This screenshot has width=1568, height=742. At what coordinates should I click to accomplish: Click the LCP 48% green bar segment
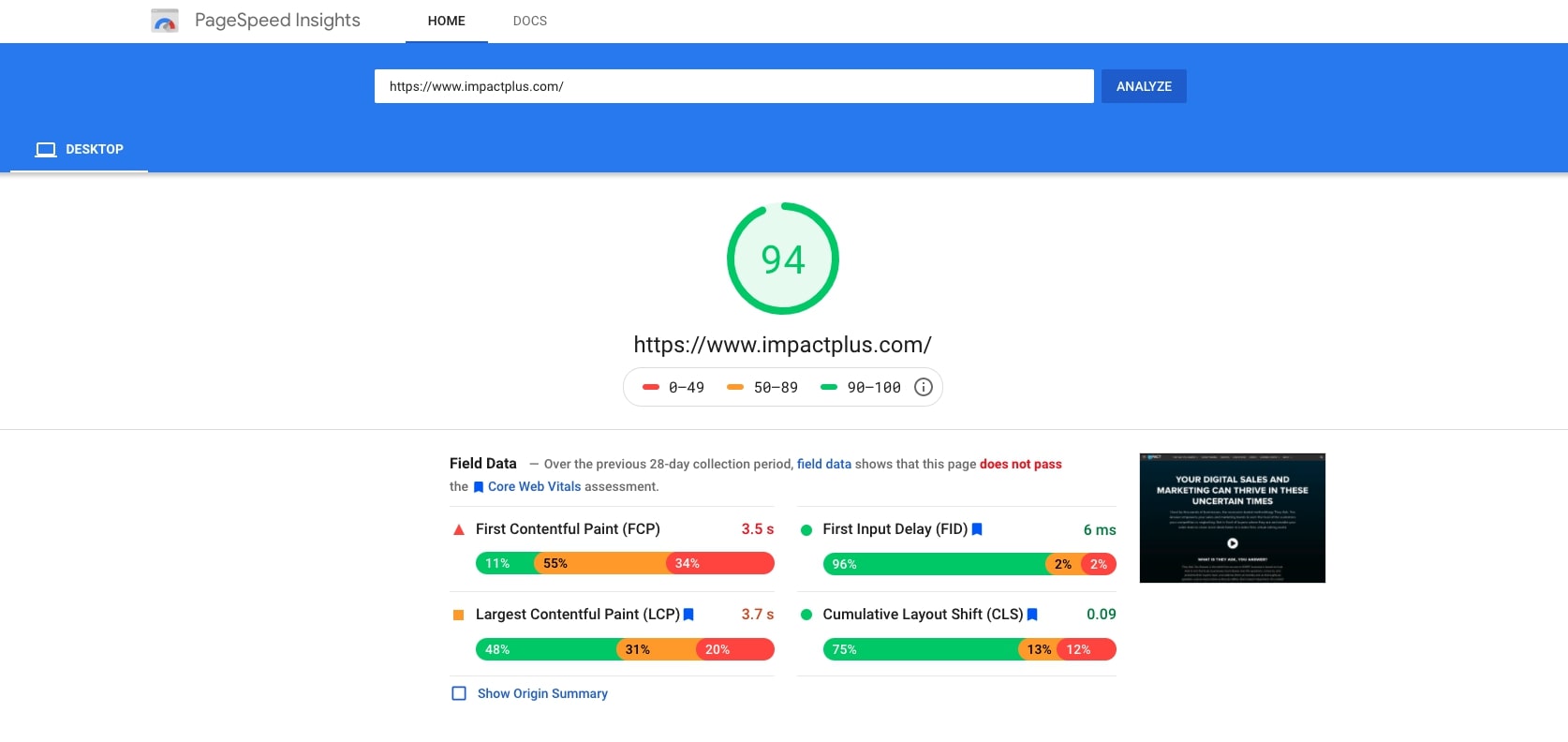coord(546,649)
